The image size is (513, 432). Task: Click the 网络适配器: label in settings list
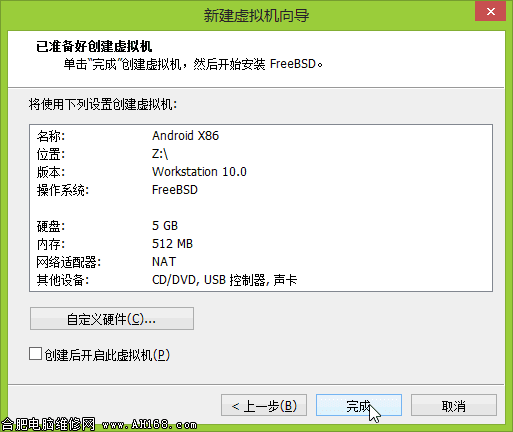69,262
